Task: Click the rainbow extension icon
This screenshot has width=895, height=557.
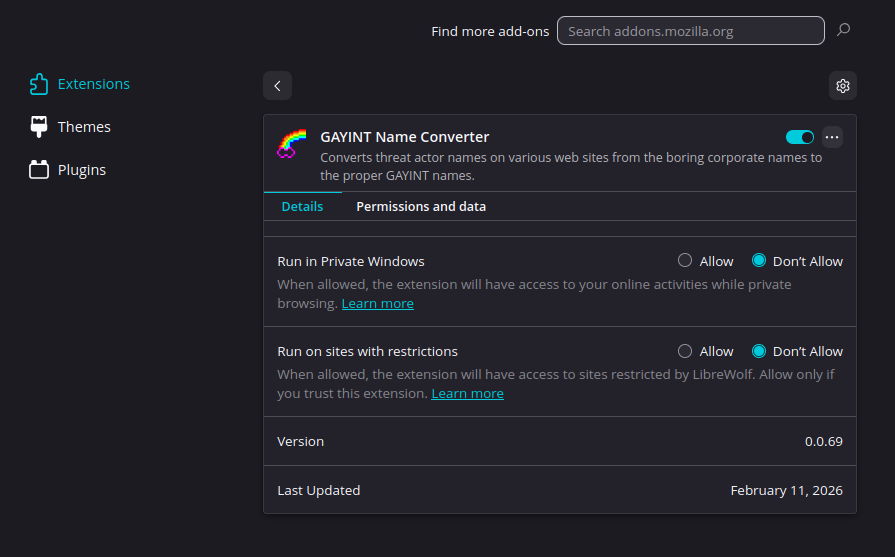Action: pyautogui.click(x=291, y=145)
